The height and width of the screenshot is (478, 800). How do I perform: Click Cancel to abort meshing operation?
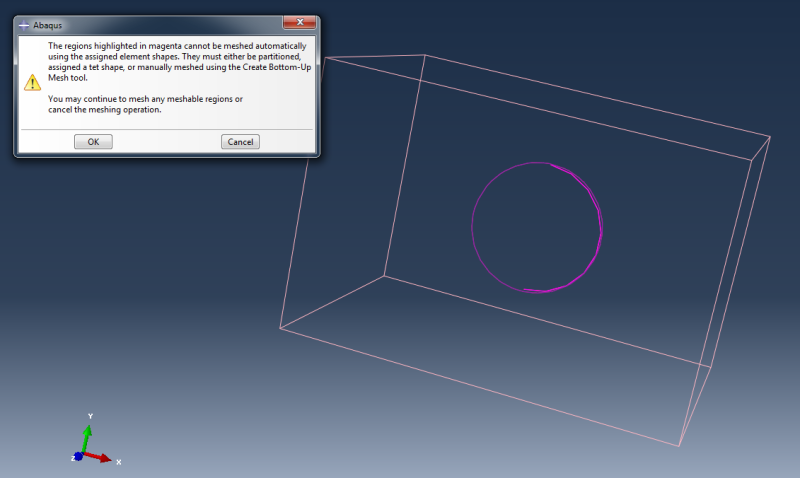pos(240,142)
